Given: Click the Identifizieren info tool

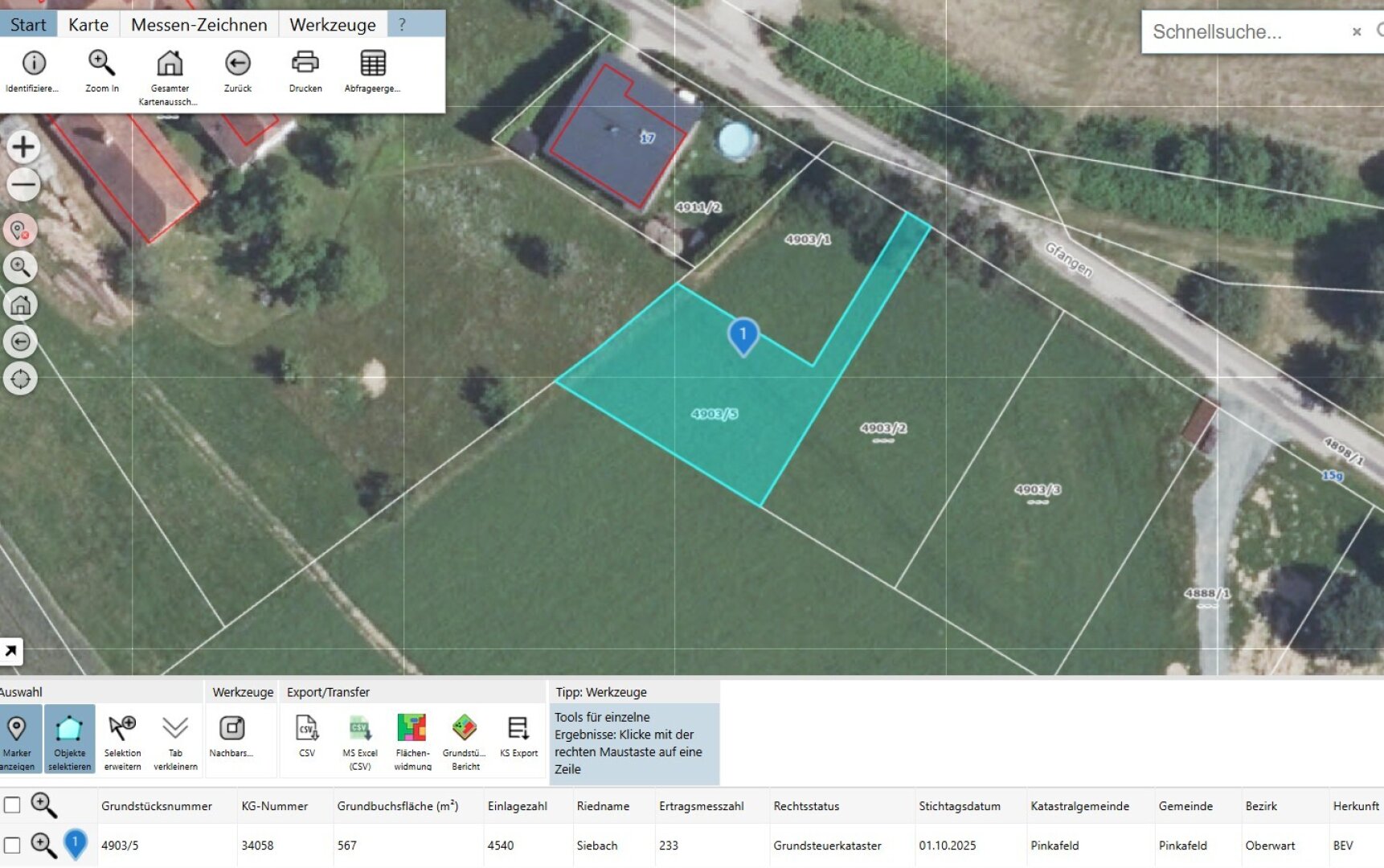Looking at the screenshot, I should pos(33,64).
